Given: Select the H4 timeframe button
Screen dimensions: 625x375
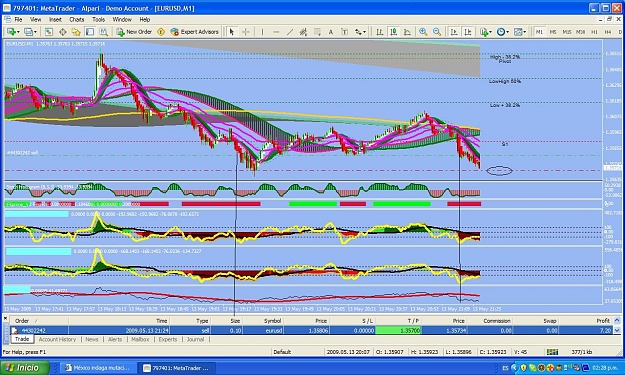Looking at the screenshot, I should click(x=608, y=32).
